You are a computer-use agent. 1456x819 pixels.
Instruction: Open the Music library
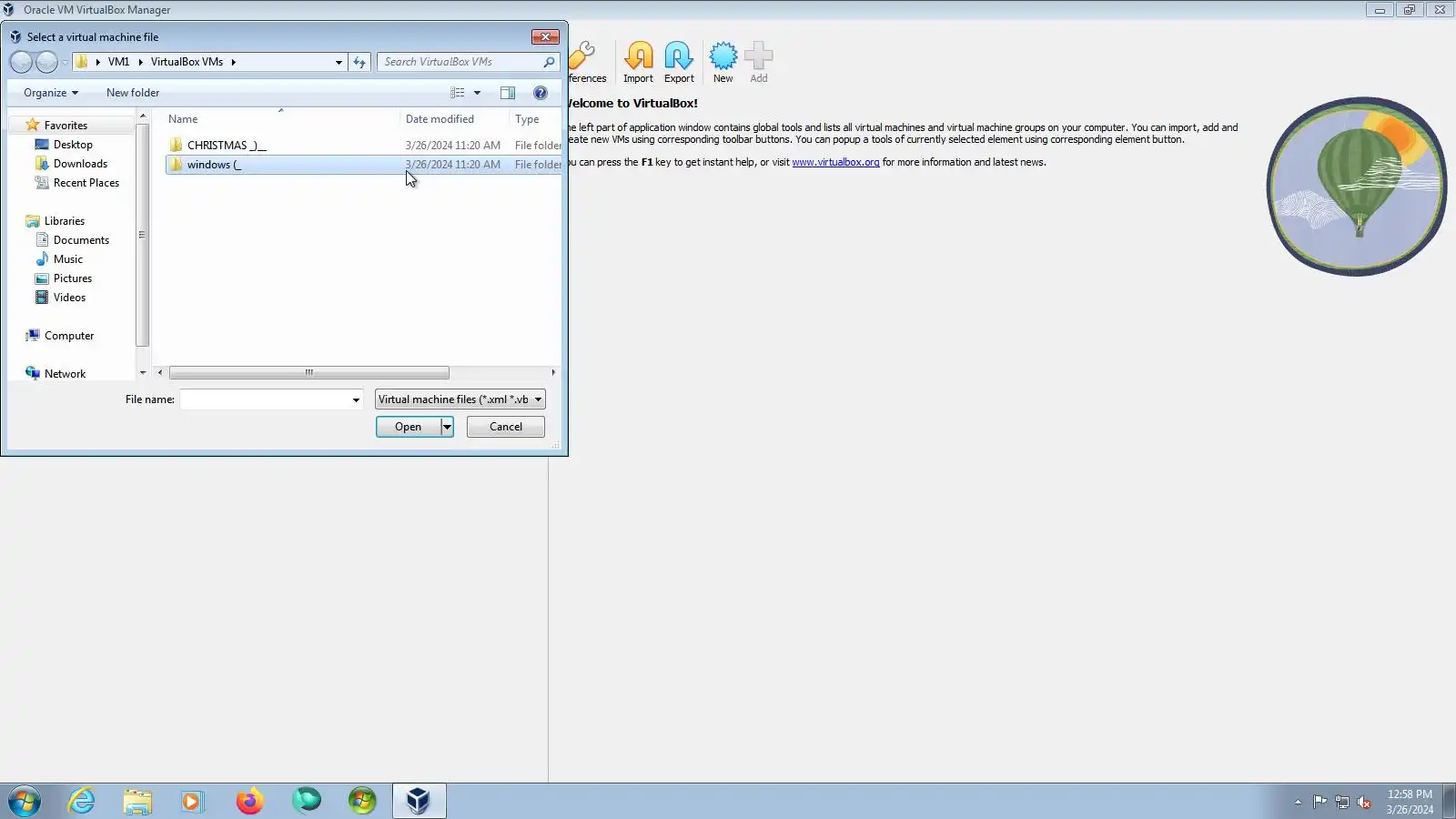pos(67,259)
